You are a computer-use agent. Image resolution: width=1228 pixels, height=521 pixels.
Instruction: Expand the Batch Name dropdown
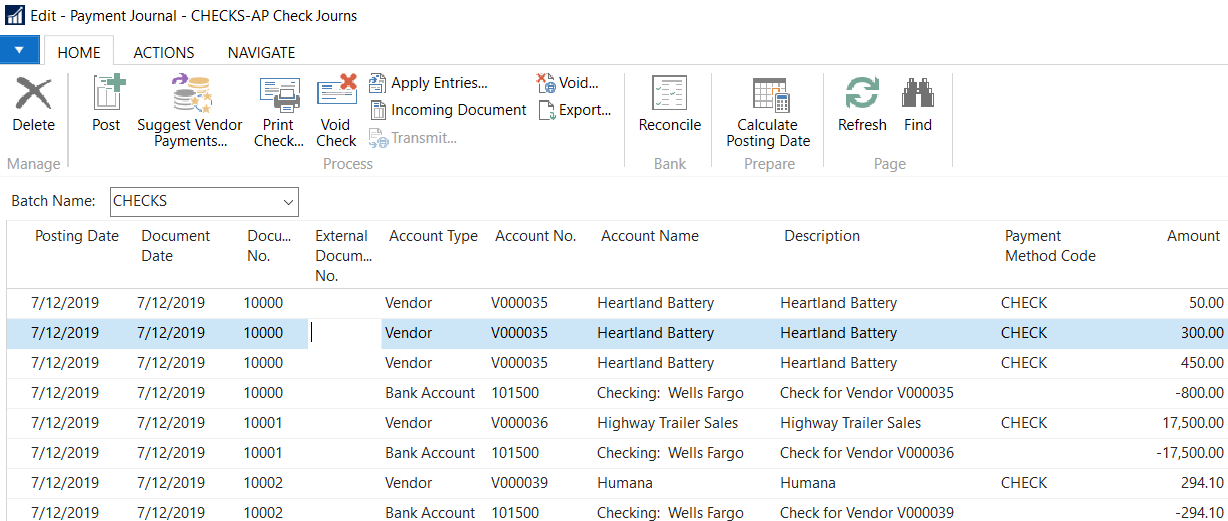tap(288, 202)
